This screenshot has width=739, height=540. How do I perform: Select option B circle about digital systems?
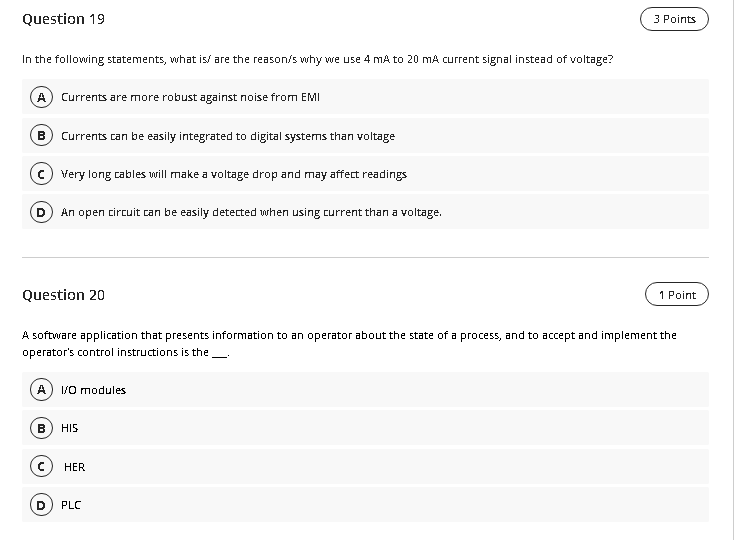tap(41, 136)
